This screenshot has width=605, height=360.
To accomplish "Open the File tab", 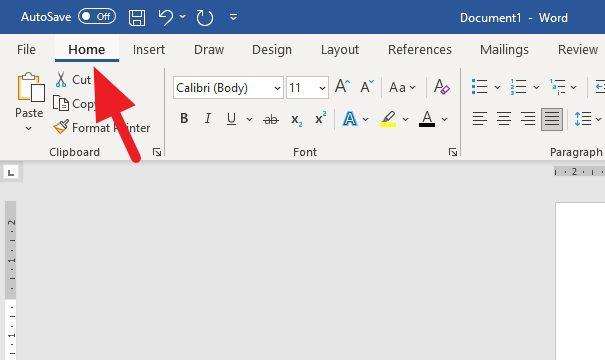I will pyautogui.click(x=26, y=49).
